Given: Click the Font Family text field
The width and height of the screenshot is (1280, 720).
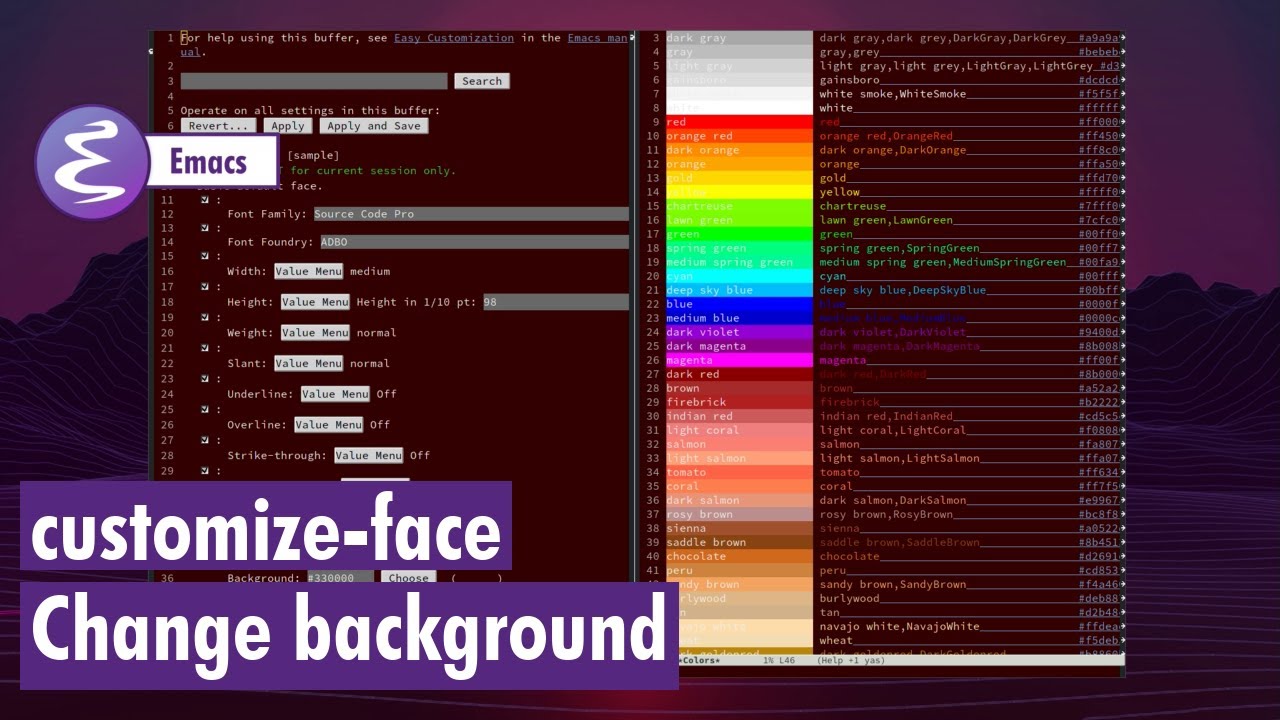Looking at the screenshot, I should (x=470, y=214).
